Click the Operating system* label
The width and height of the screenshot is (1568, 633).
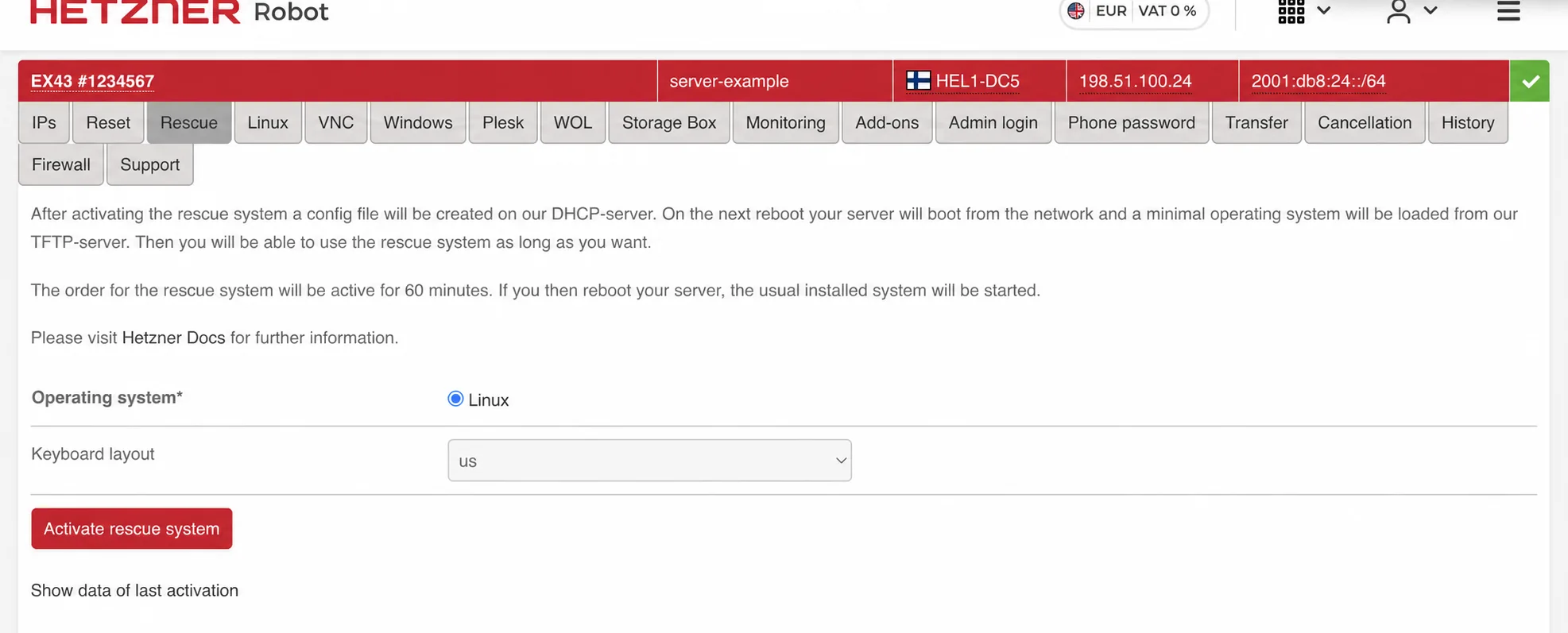click(107, 397)
